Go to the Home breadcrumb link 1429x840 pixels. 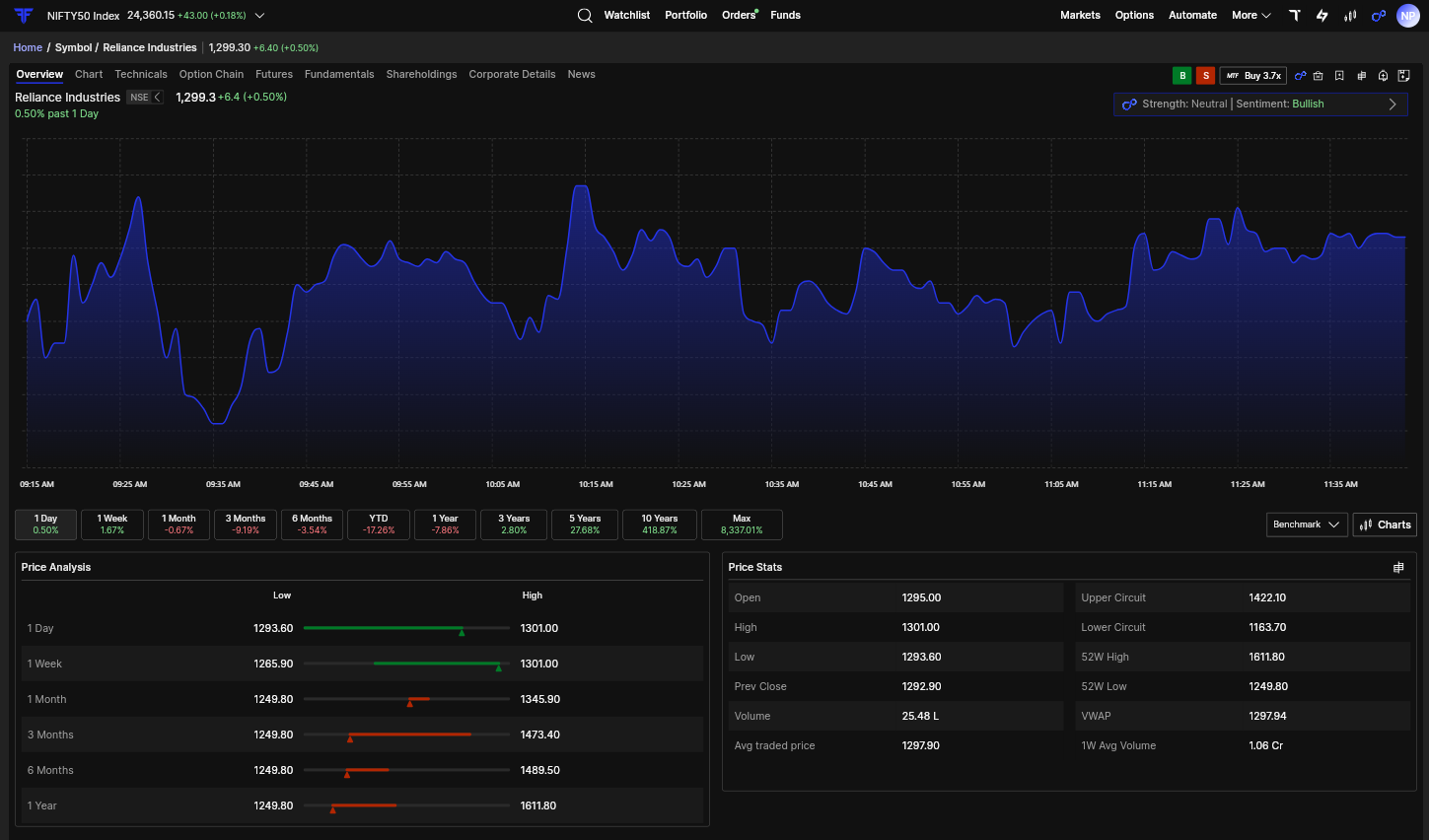tap(28, 47)
